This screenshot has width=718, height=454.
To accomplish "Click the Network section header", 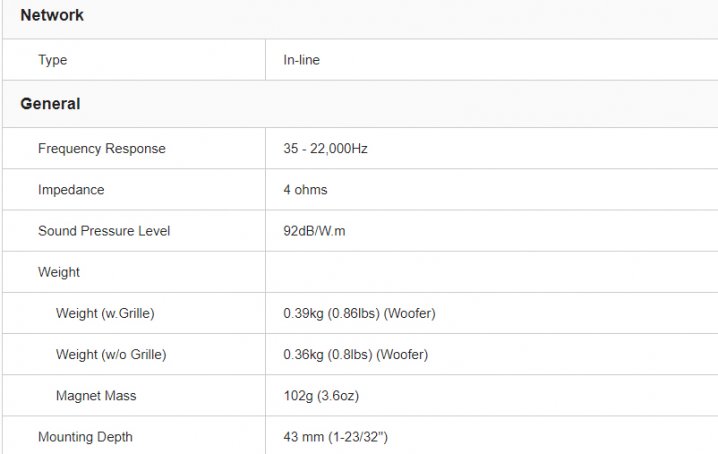I will (x=52, y=16).
